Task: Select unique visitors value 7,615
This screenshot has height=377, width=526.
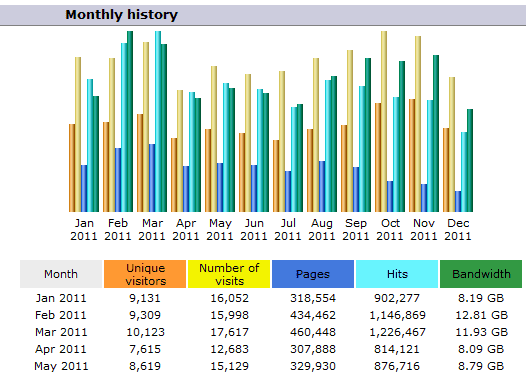Action: click(145, 349)
